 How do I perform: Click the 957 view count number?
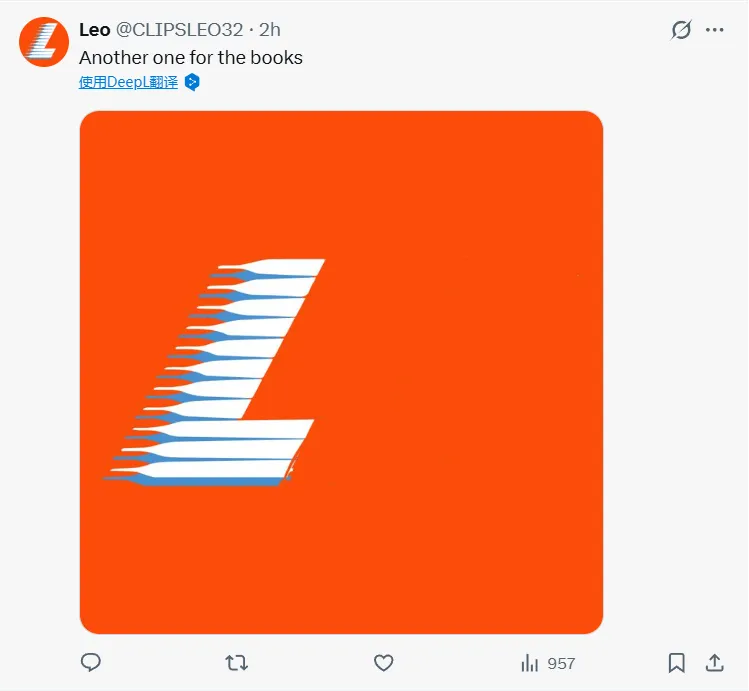(x=561, y=663)
